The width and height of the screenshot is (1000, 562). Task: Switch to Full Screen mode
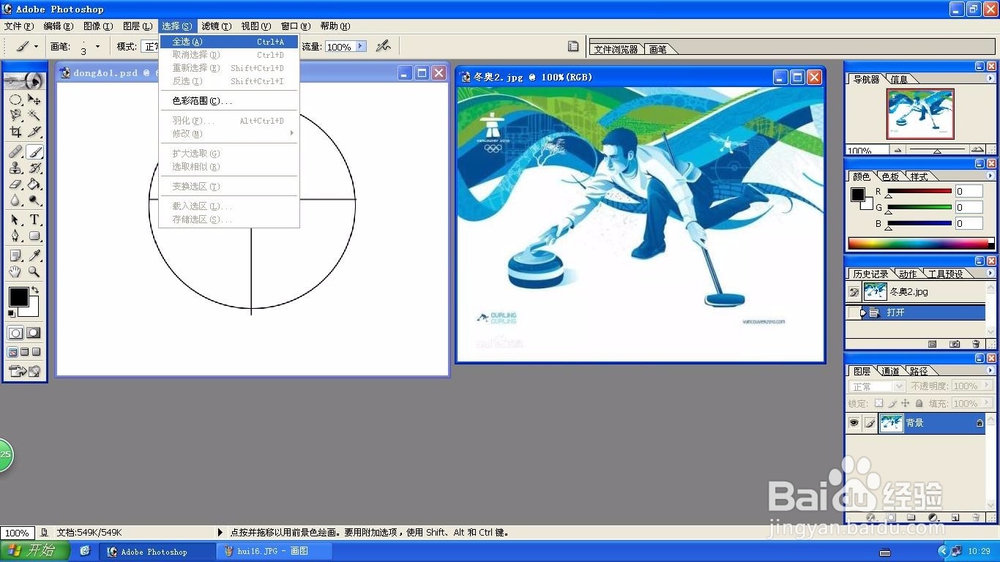pyautogui.click(x=36, y=352)
